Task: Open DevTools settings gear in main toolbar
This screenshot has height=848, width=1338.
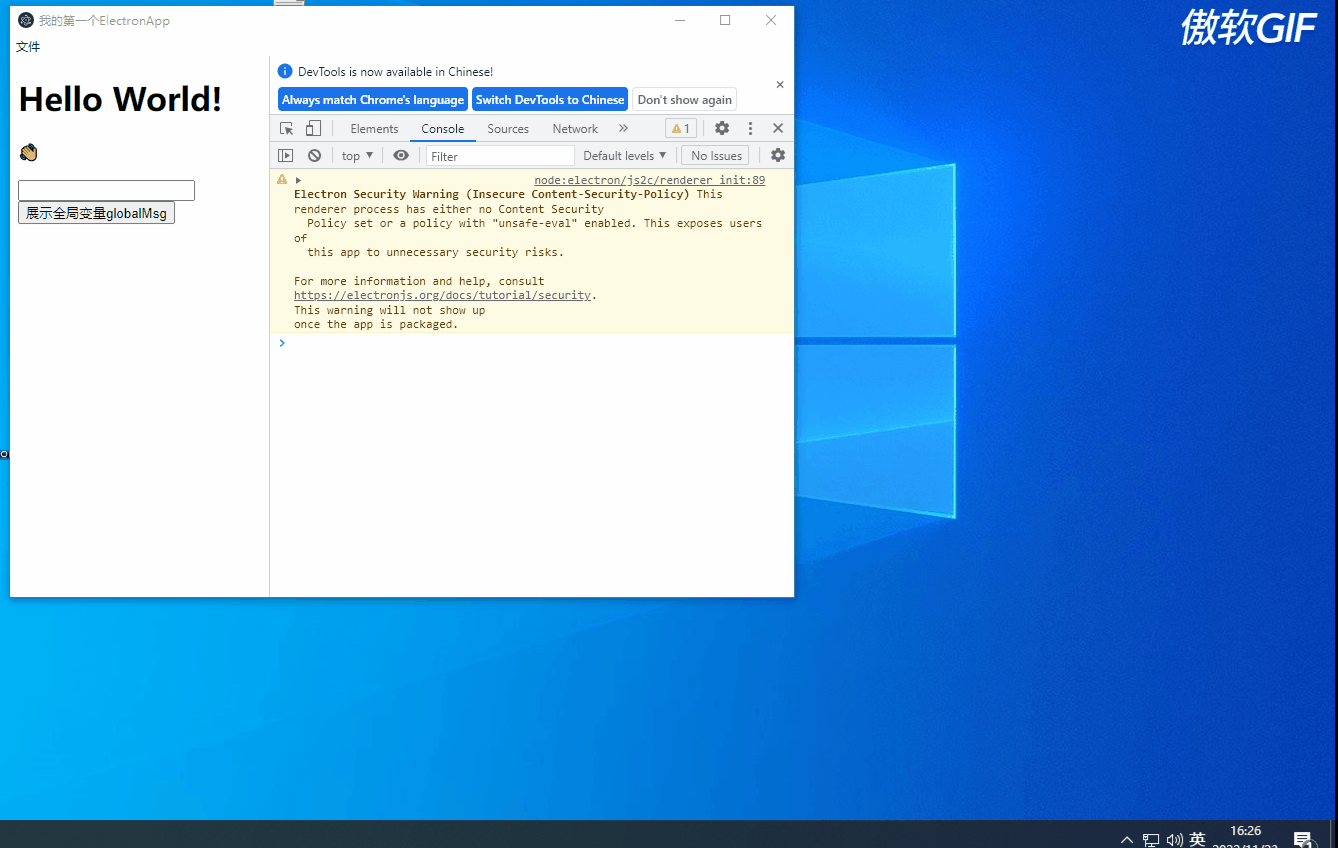Action: pos(722,129)
